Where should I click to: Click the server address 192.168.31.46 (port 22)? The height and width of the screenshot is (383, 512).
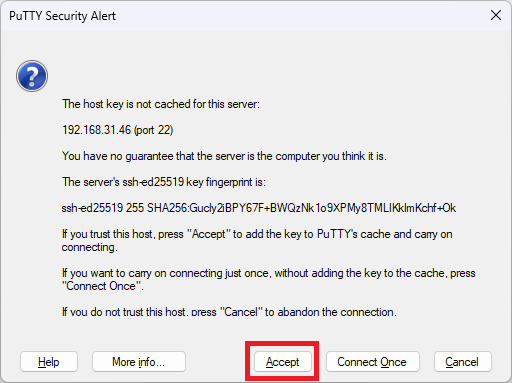coord(118,130)
